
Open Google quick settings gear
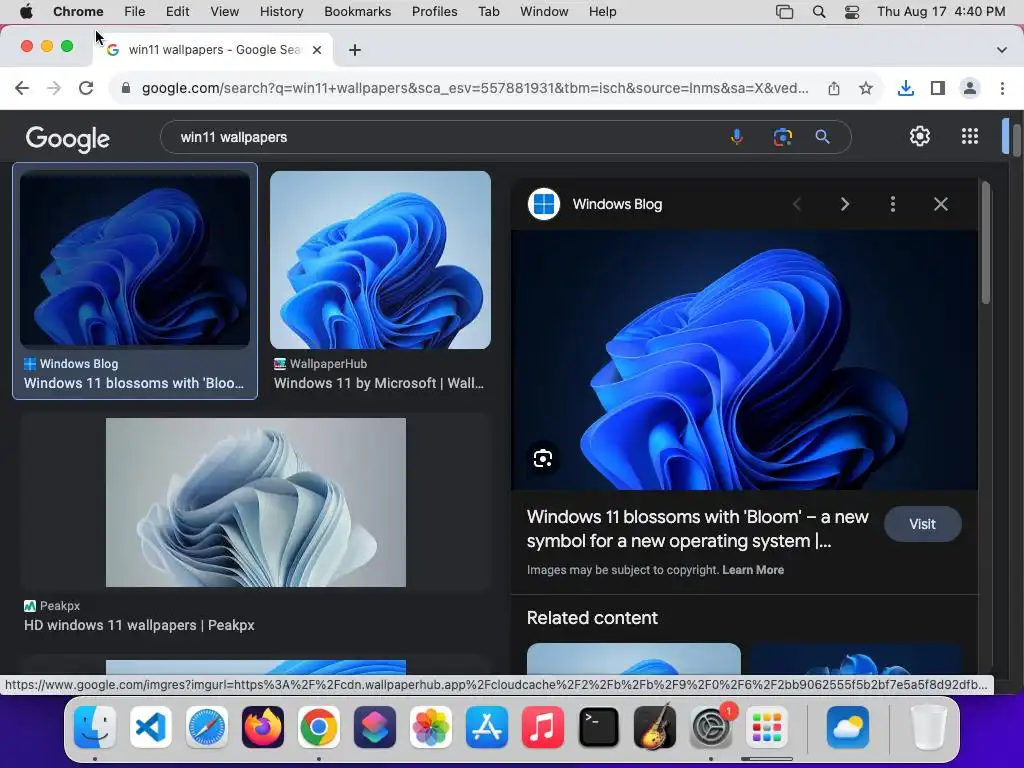(x=920, y=136)
